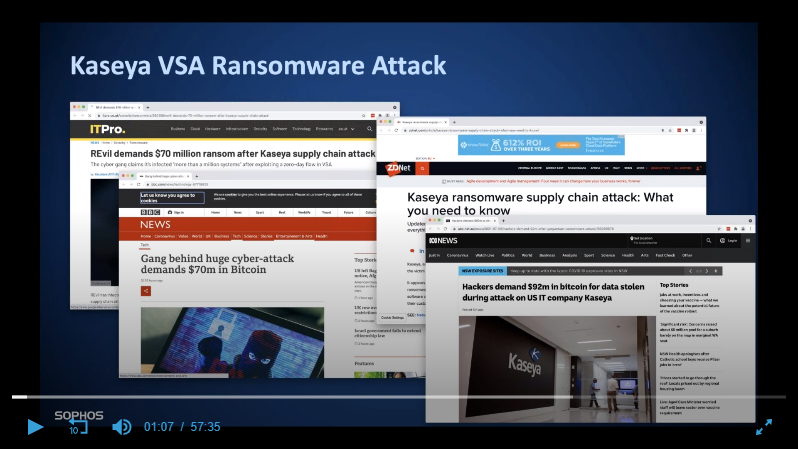Image resolution: width=798 pixels, height=449 pixels.
Task: Click the BBC logo blocks
Action: point(150,212)
